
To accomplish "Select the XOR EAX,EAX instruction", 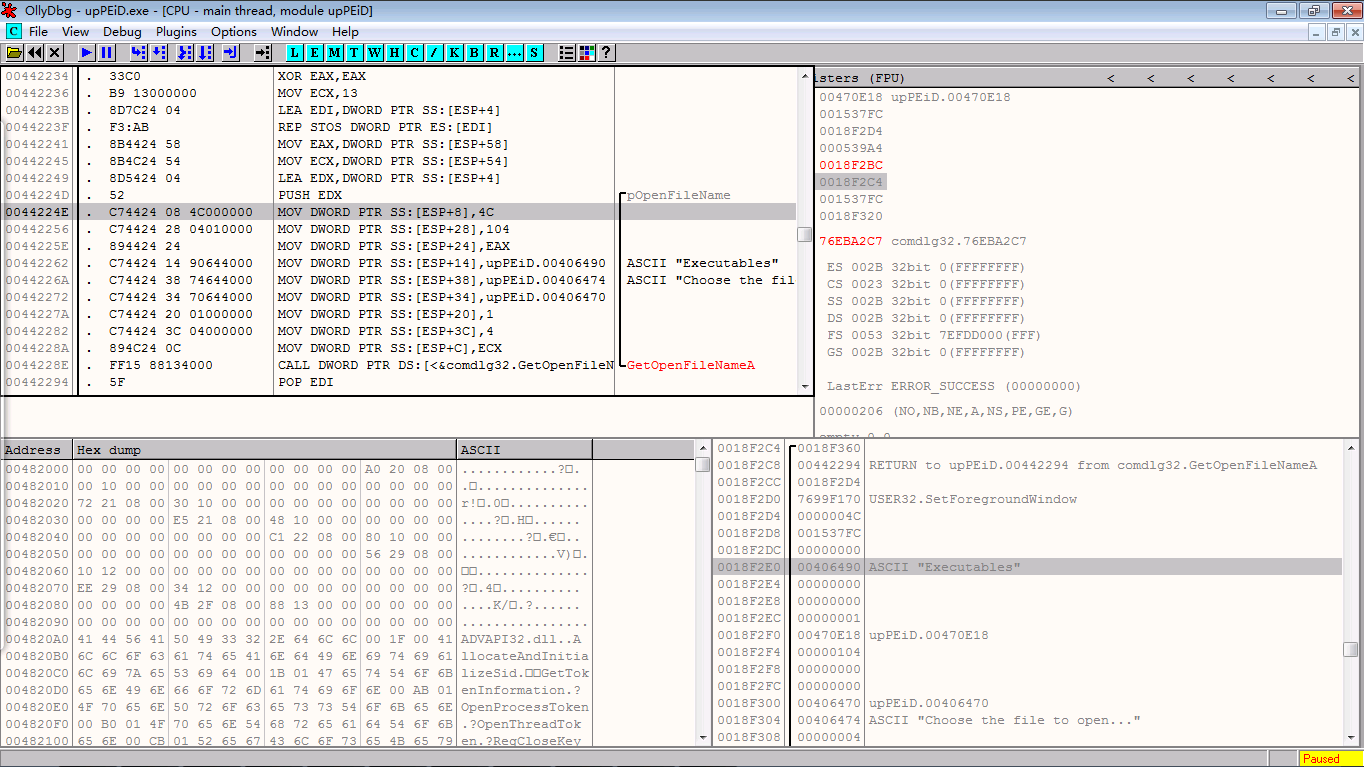I will pos(400,76).
